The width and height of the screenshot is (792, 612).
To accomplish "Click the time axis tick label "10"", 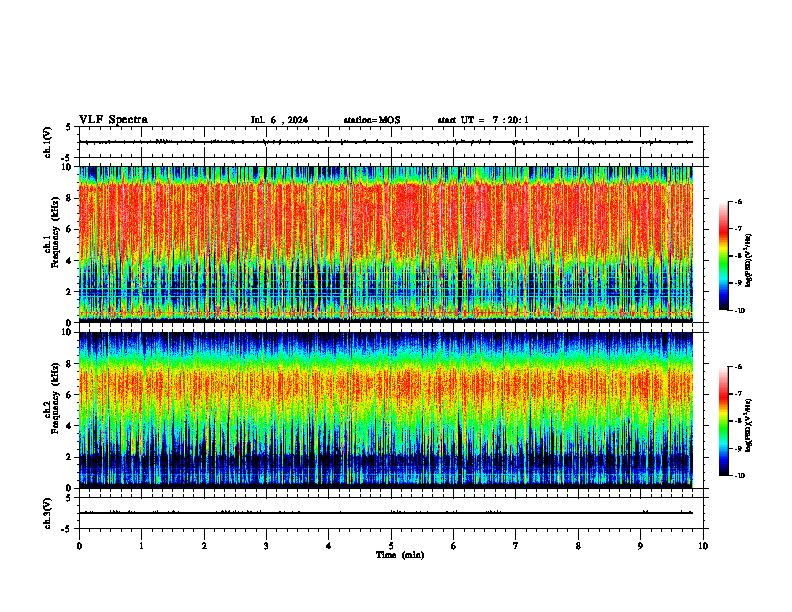I will pos(703,546).
